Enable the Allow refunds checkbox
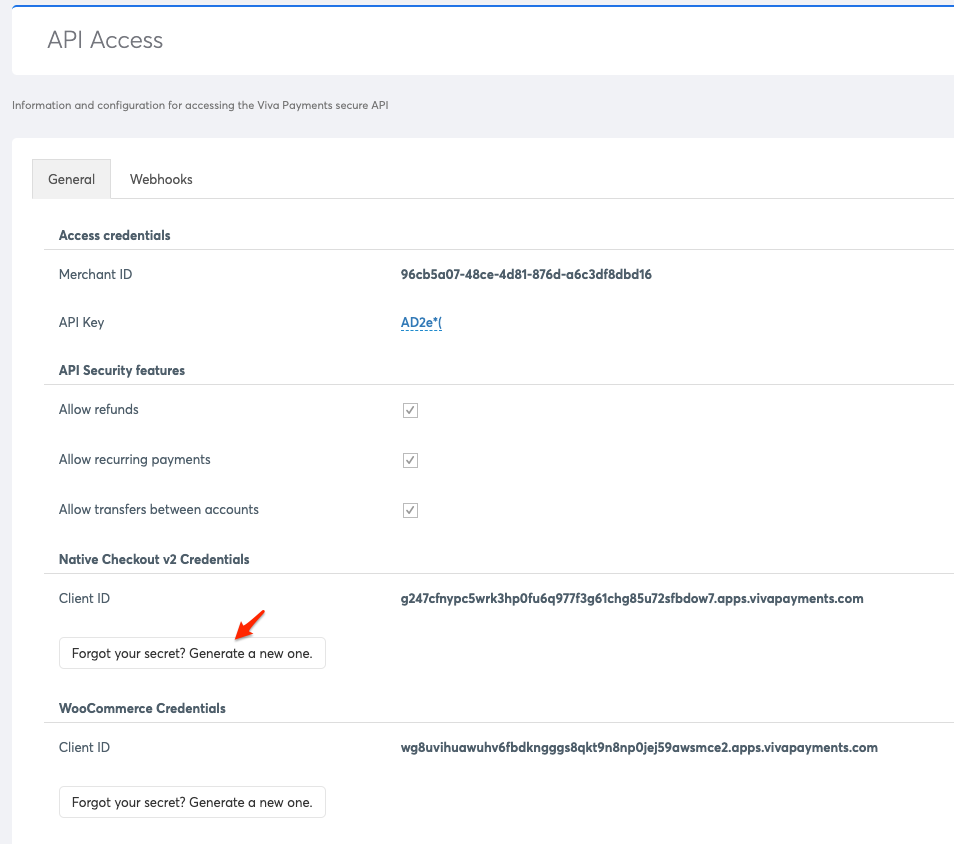The height and width of the screenshot is (844, 954). point(410,410)
